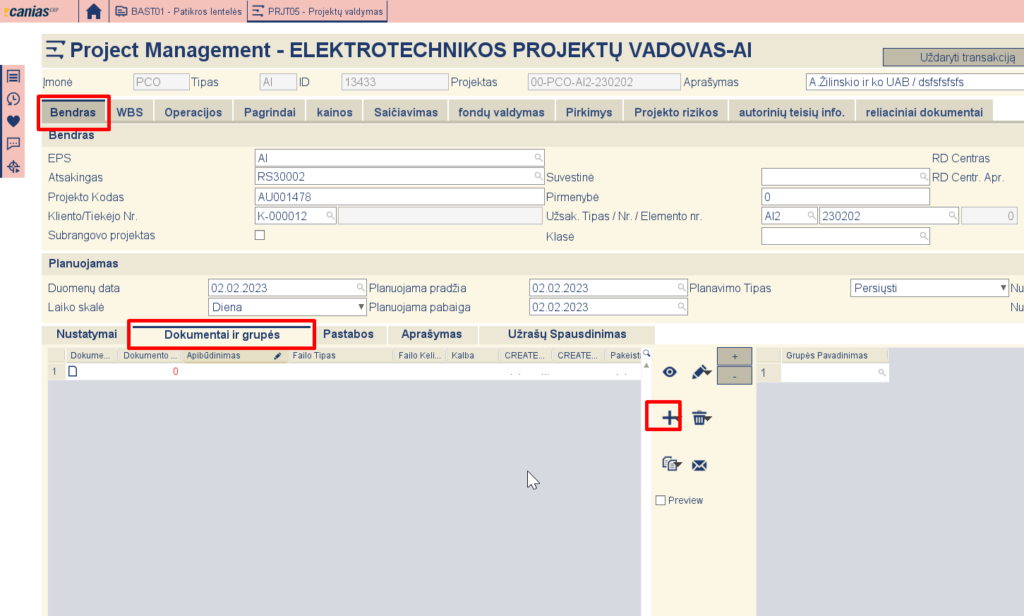Open the Planavimo Tipas dropdown
Viewport: 1024px width, 616px height.
[929, 288]
